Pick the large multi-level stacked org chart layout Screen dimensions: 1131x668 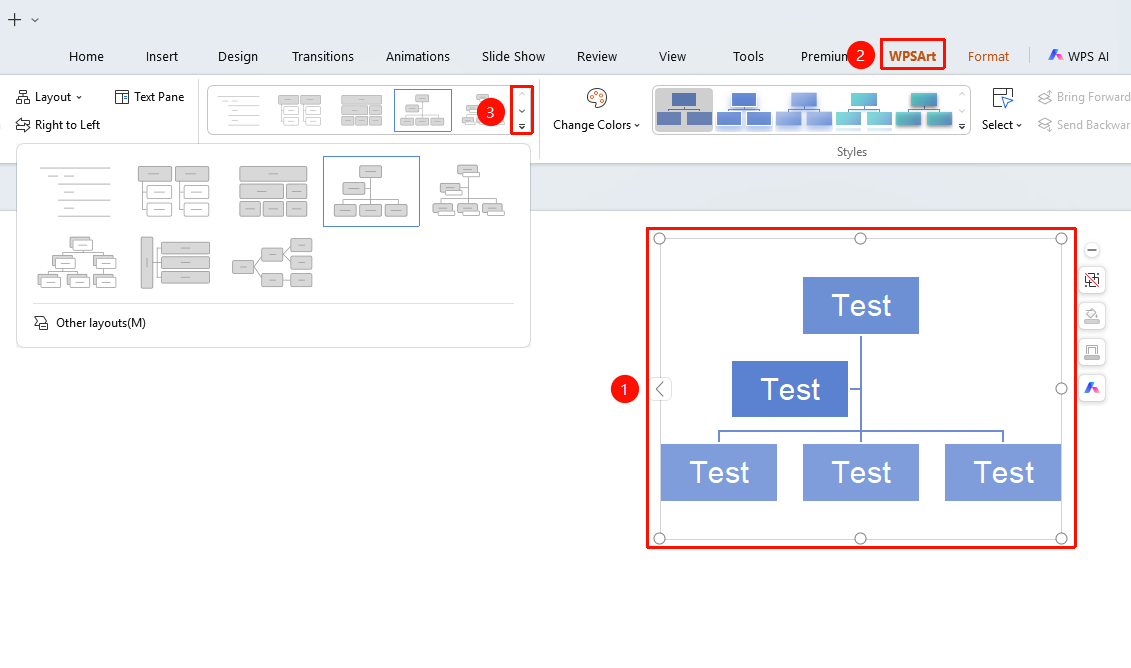pyautogui.click(x=77, y=263)
